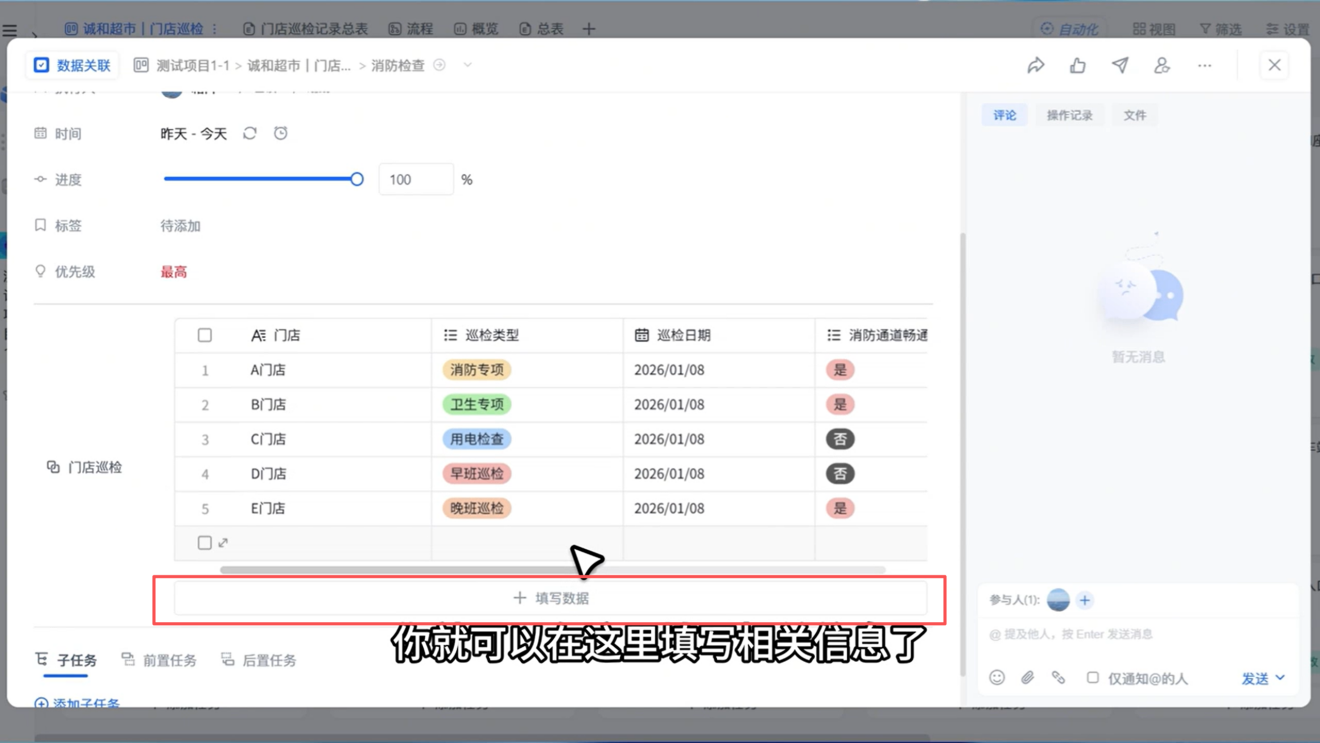Close the task detail dialog
This screenshot has width=1320, height=743.
point(1274,65)
